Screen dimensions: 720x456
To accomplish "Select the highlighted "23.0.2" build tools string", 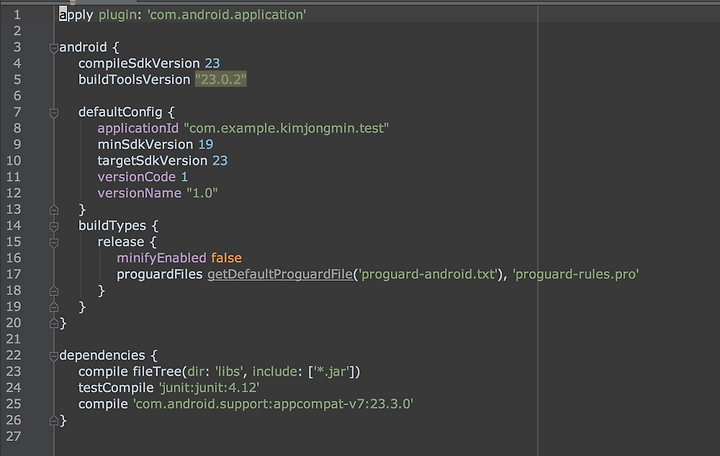I will (221, 79).
